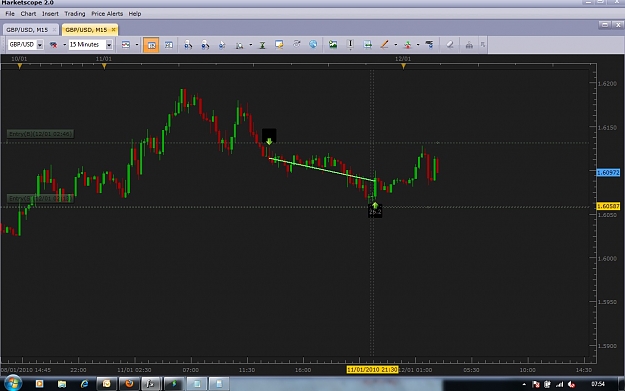Open Firefox from the taskbar
625x391 pixels.
click(x=129, y=384)
